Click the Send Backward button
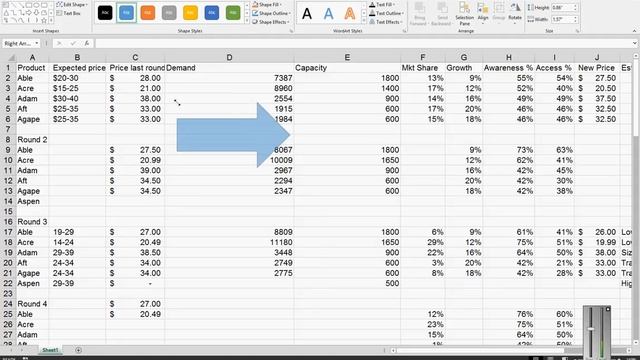 441,13
